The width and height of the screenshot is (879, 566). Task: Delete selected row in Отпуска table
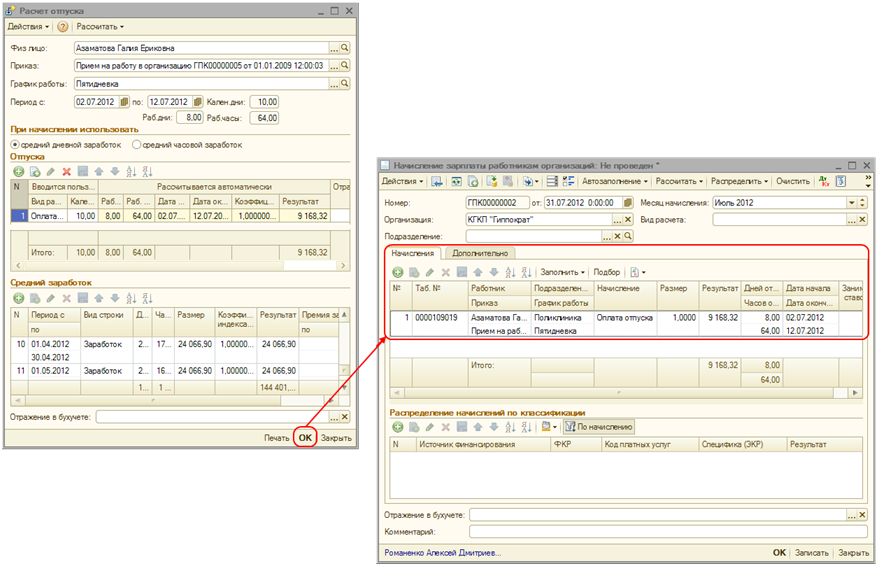(66, 172)
